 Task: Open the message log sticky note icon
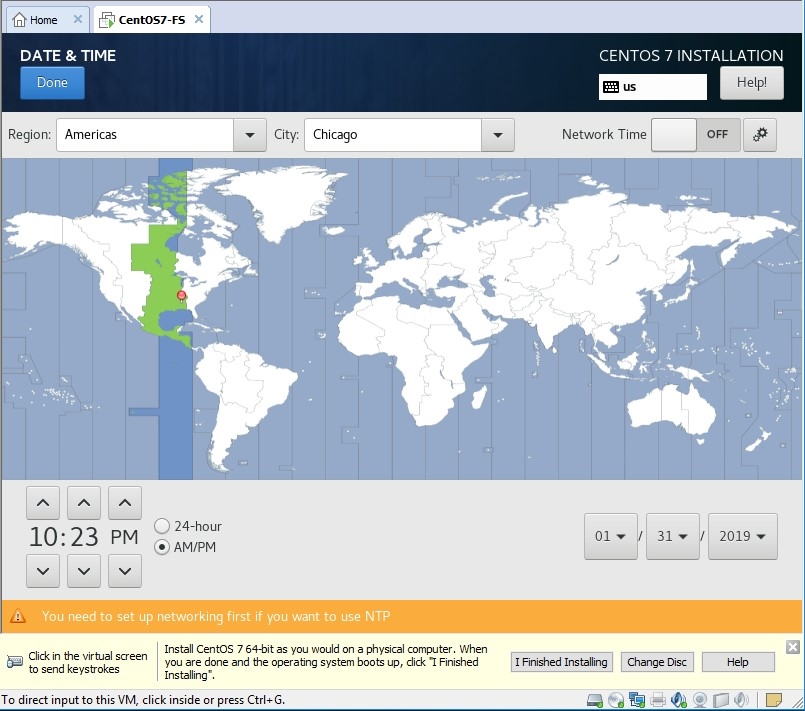773,700
